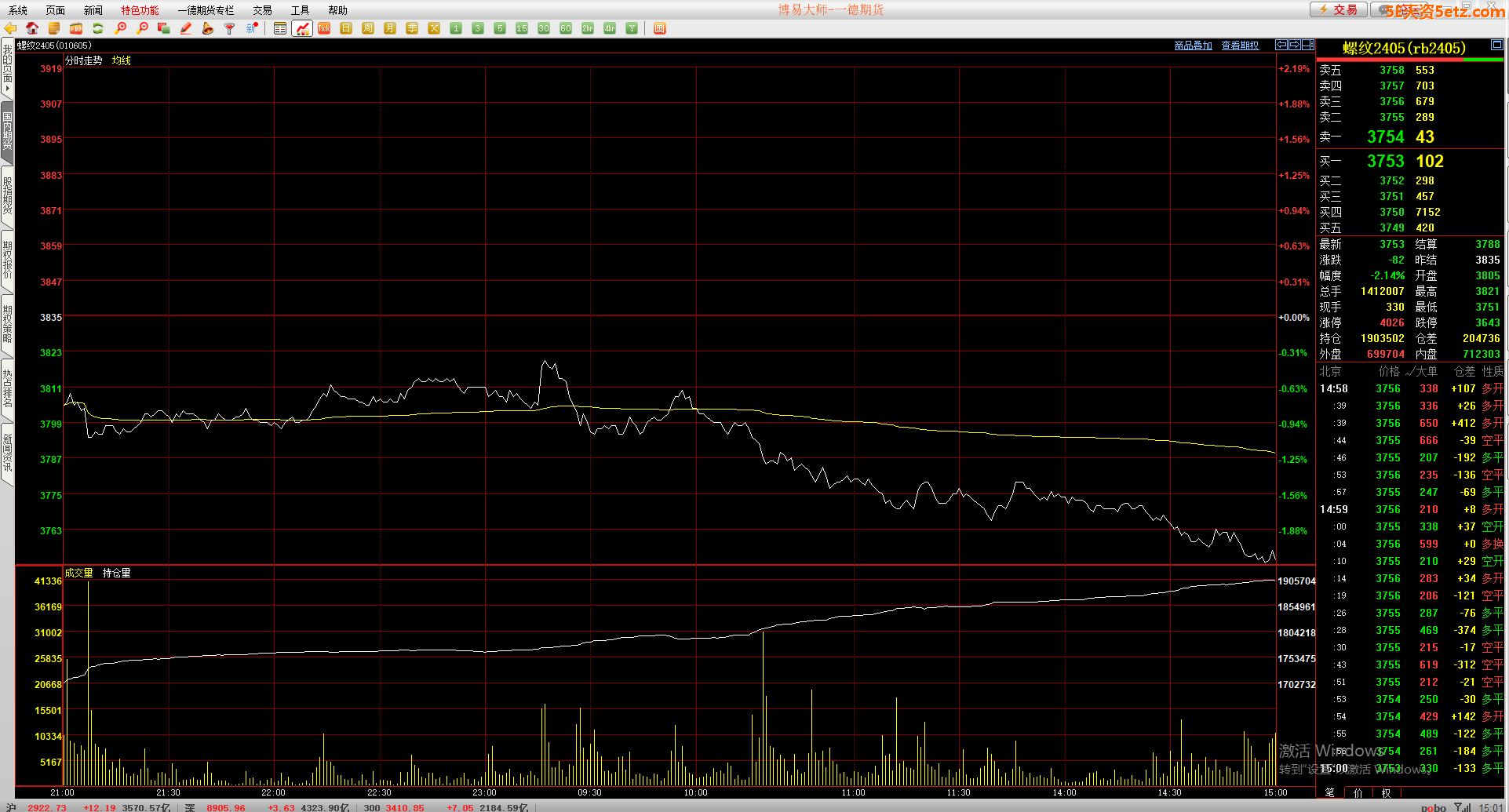Open the quote list table icon
Viewport: 1509px width, 812px height.
tap(280, 28)
